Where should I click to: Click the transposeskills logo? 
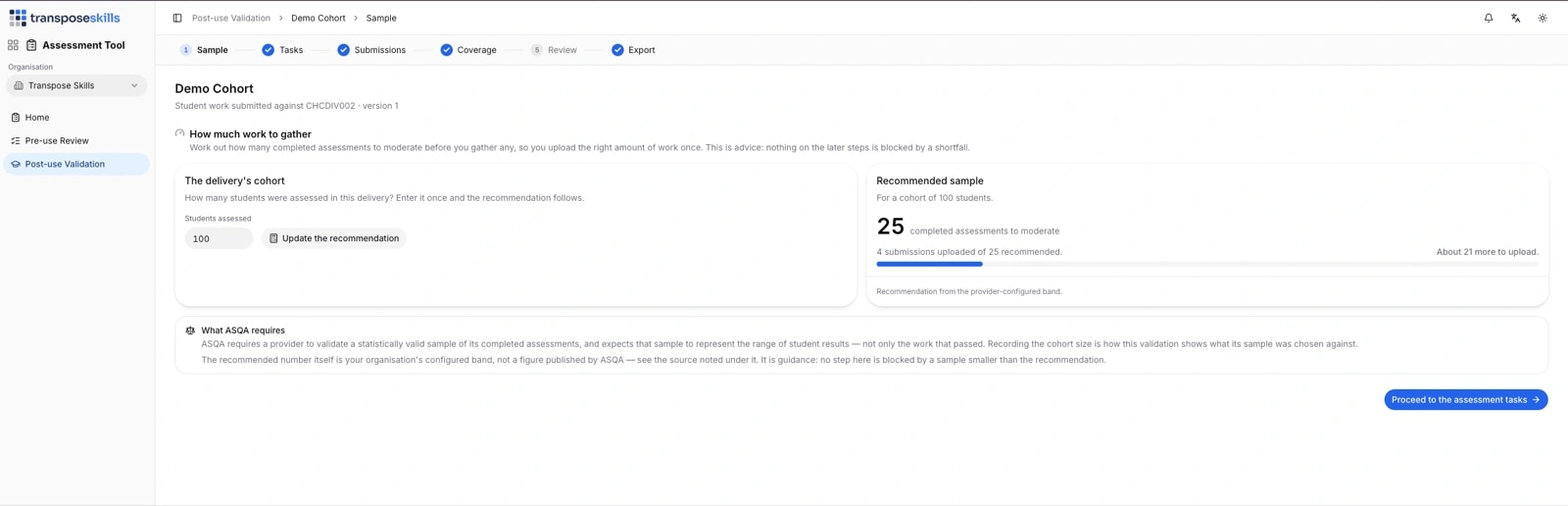[x=65, y=18]
